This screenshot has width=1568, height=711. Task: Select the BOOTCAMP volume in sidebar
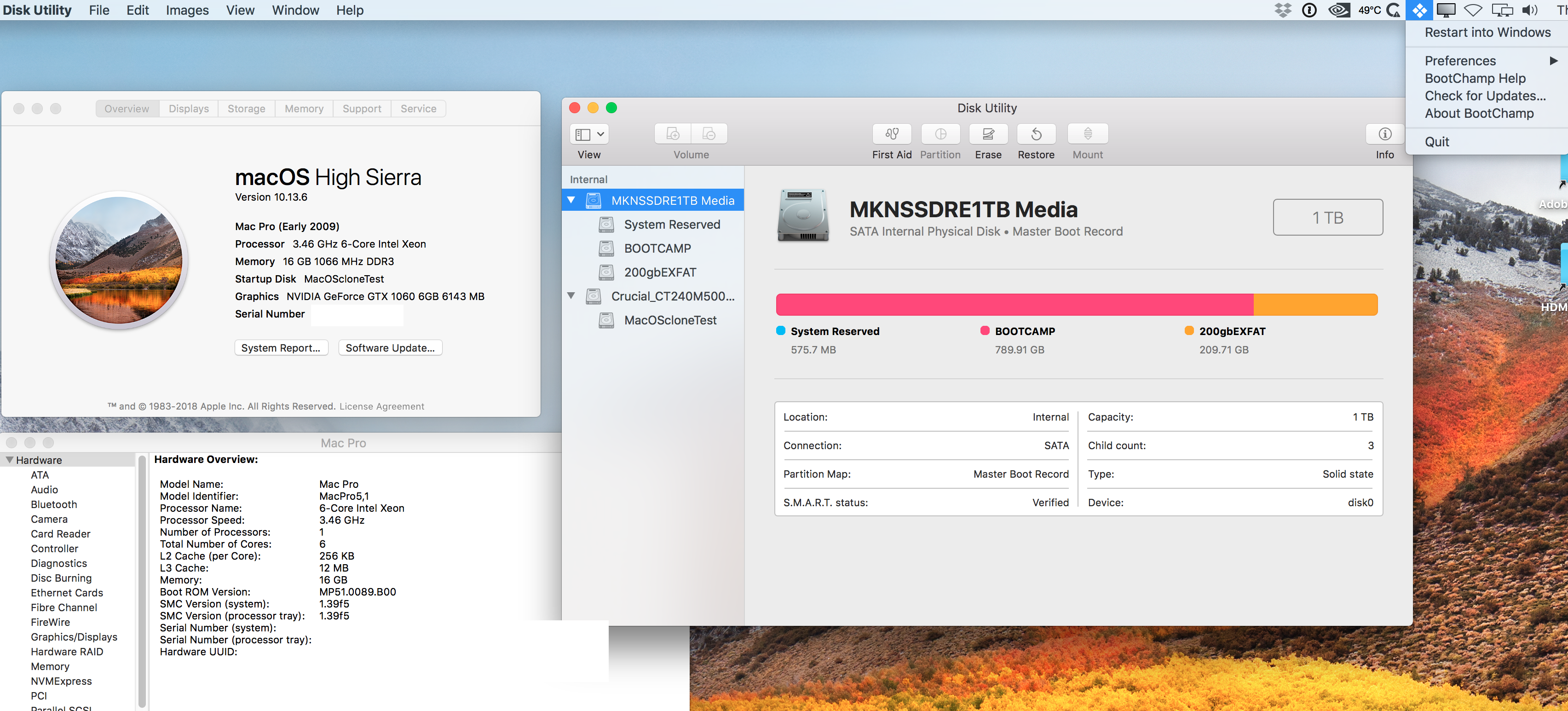click(657, 249)
